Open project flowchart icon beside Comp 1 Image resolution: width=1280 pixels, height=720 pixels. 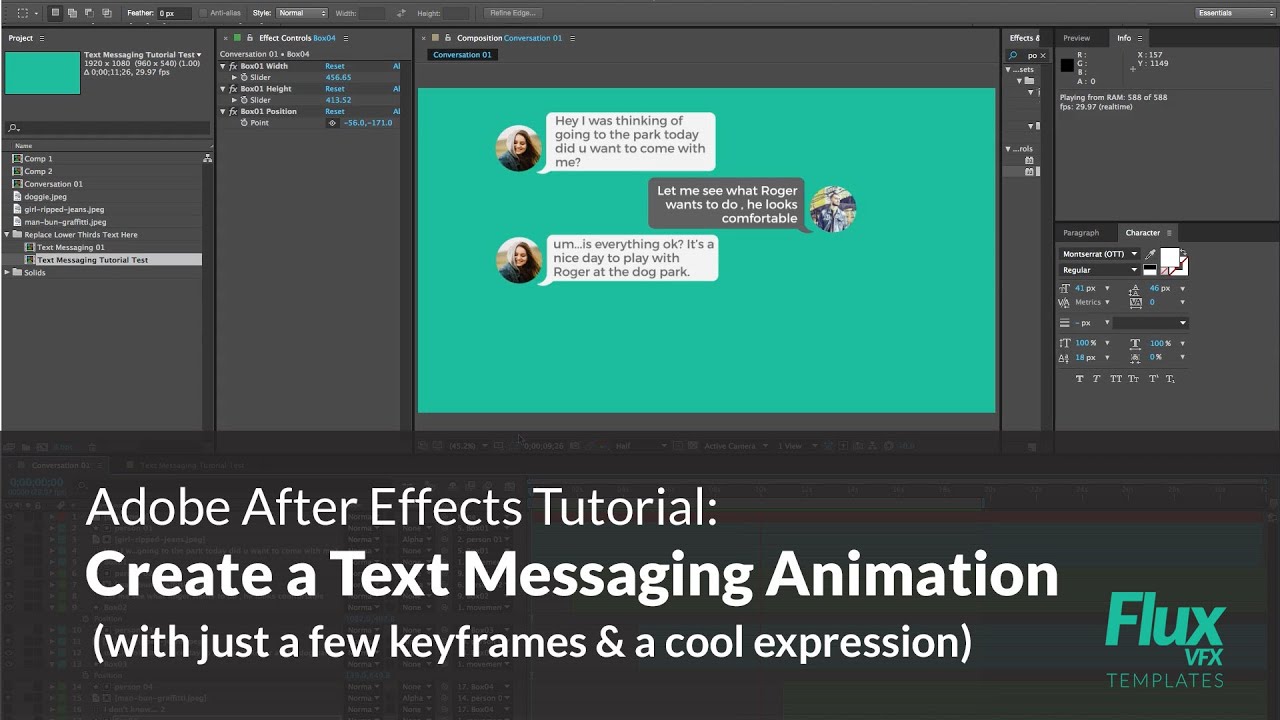[207, 158]
